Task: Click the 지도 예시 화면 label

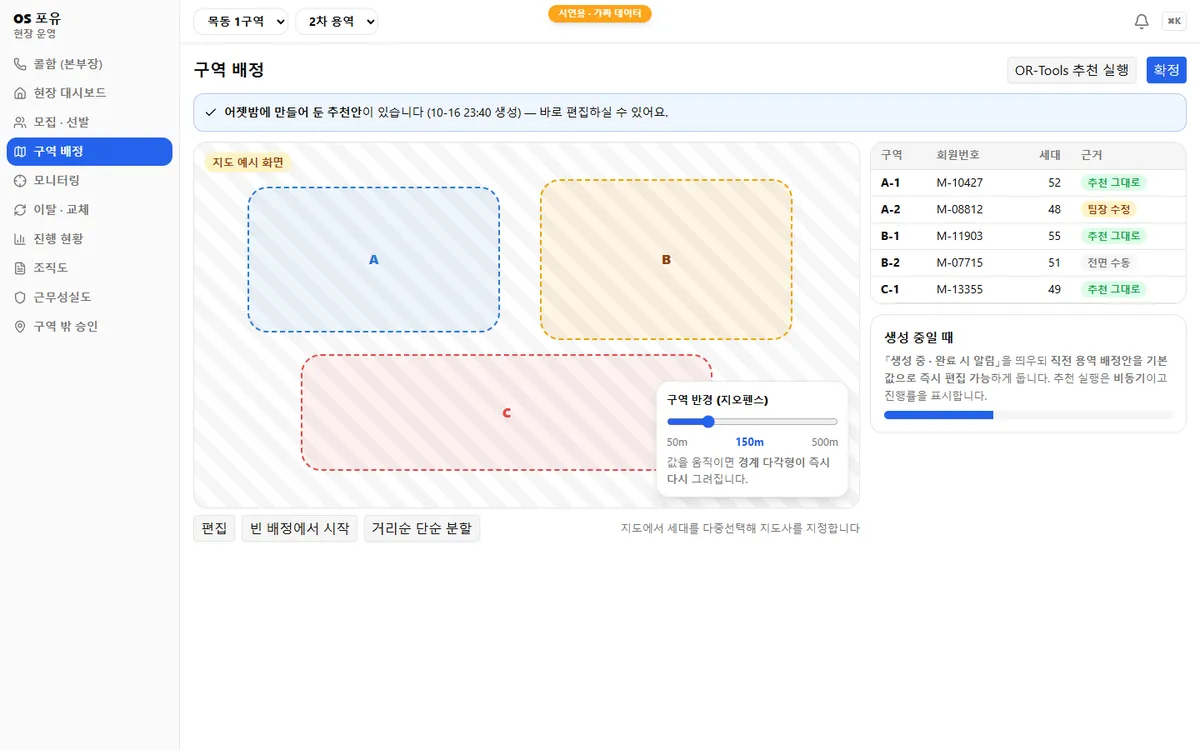Action: [248, 162]
